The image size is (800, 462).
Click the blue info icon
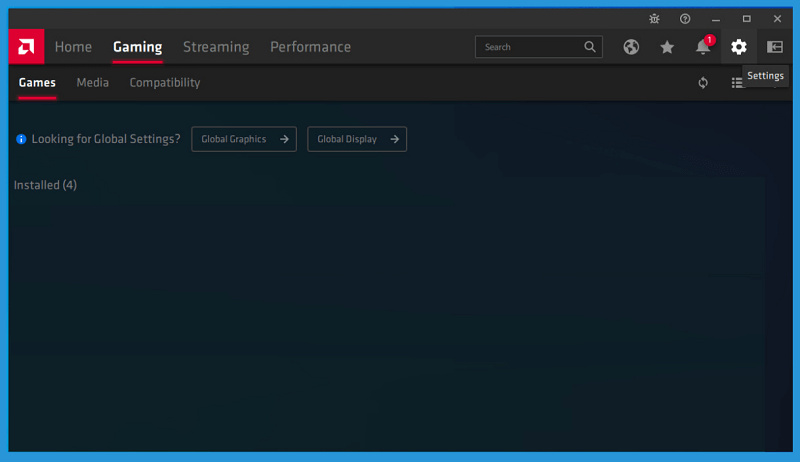(x=21, y=139)
